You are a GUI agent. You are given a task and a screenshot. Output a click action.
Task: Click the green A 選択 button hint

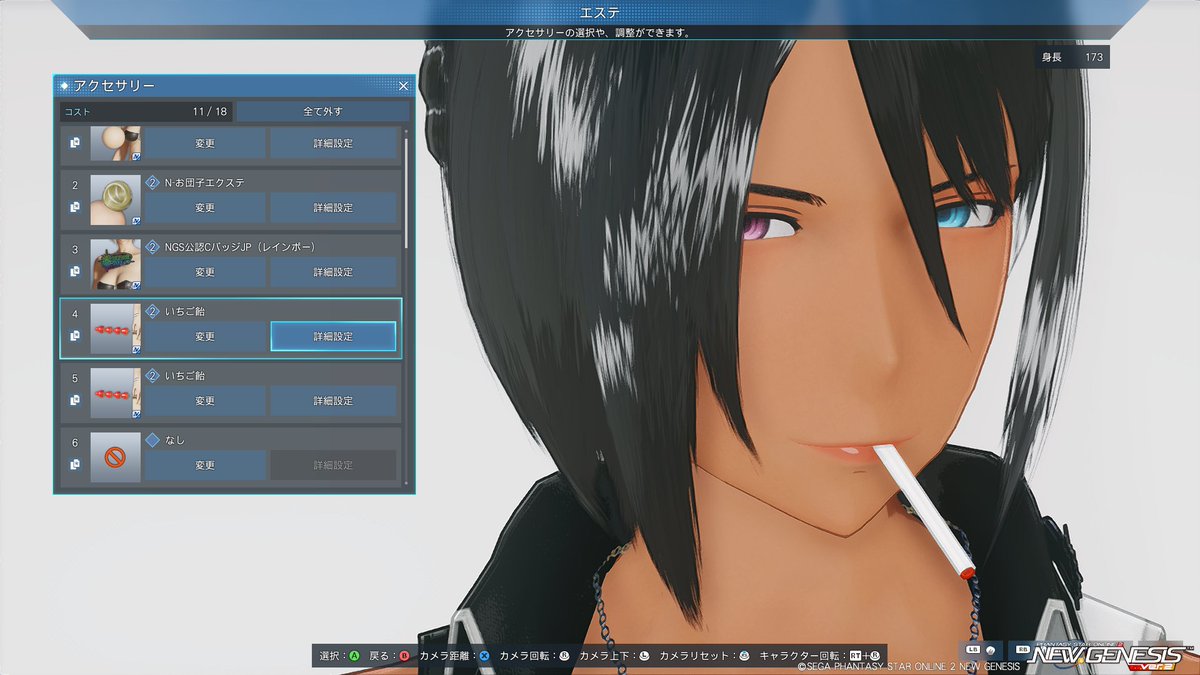(x=353, y=656)
